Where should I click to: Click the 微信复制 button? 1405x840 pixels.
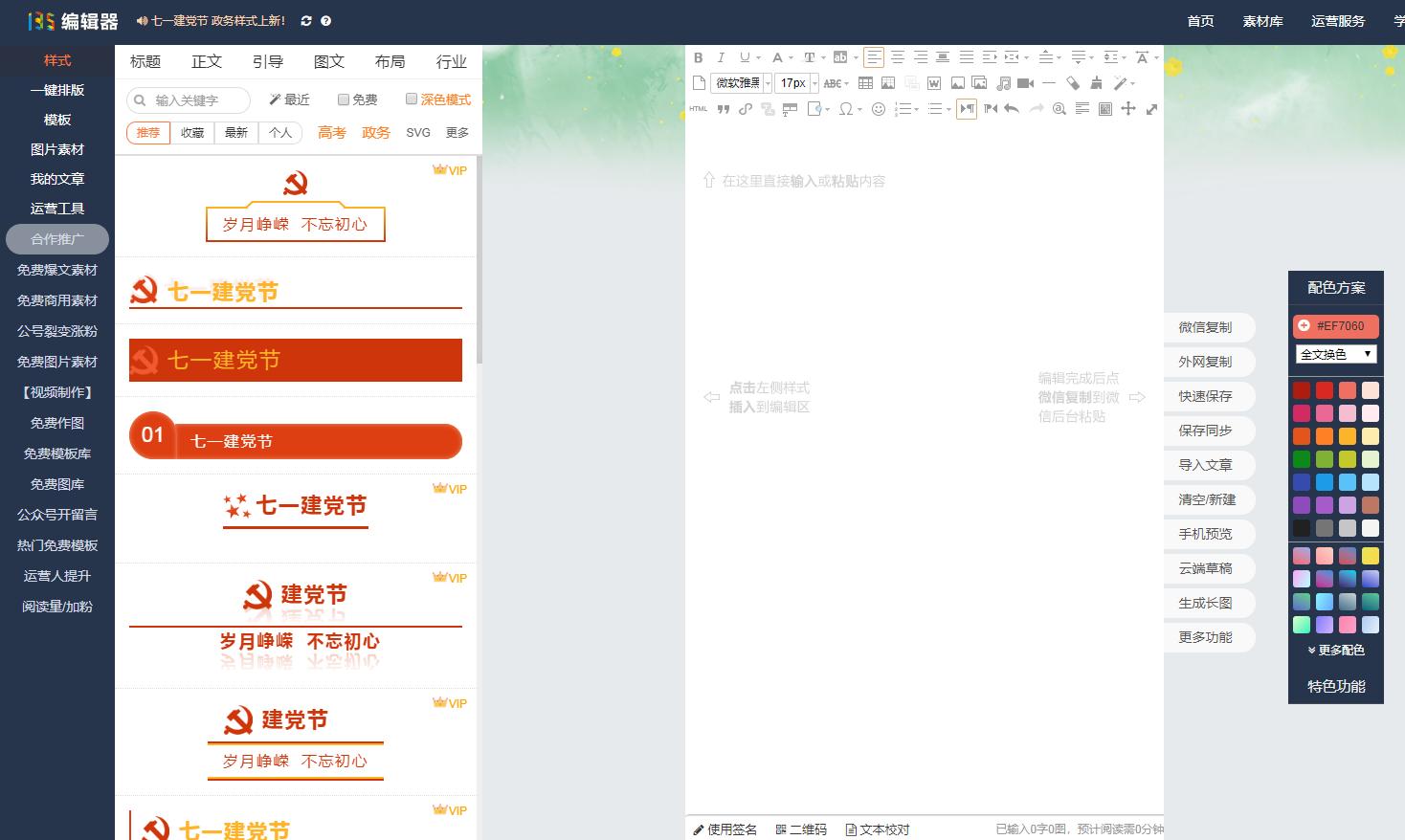point(1208,327)
